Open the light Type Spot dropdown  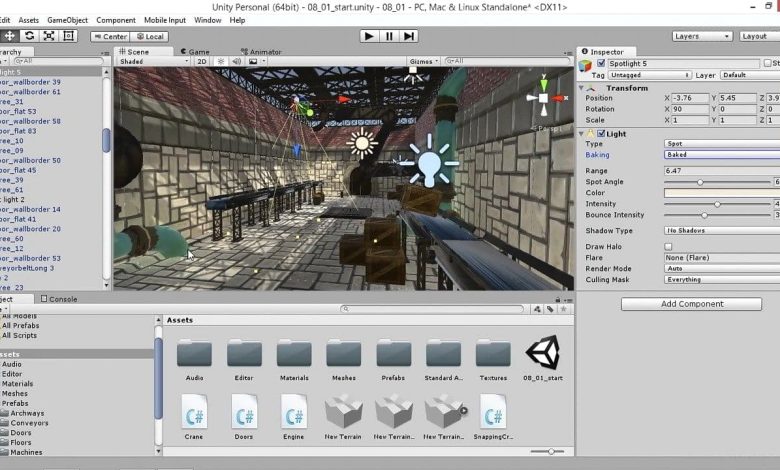pos(722,143)
